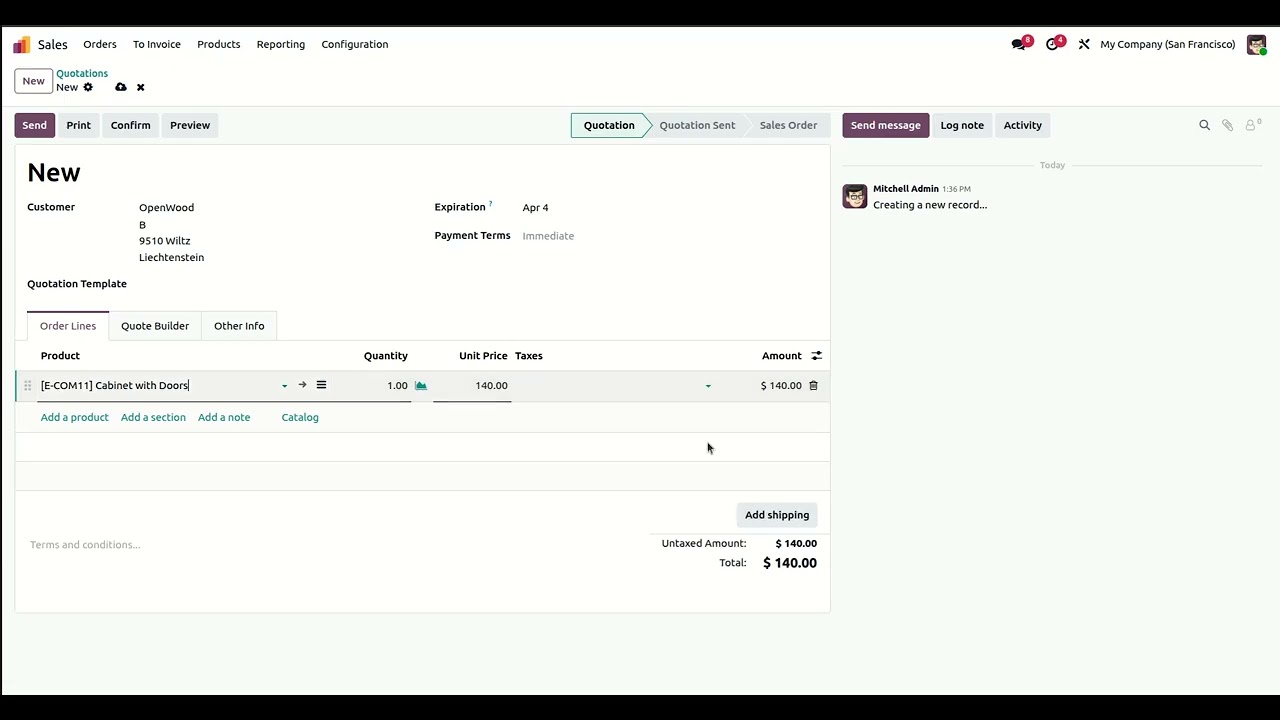Grab the order line drag handle
The height and width of the screenshot is (720, 1280).
pyautogui.click(x=28, y=385)
